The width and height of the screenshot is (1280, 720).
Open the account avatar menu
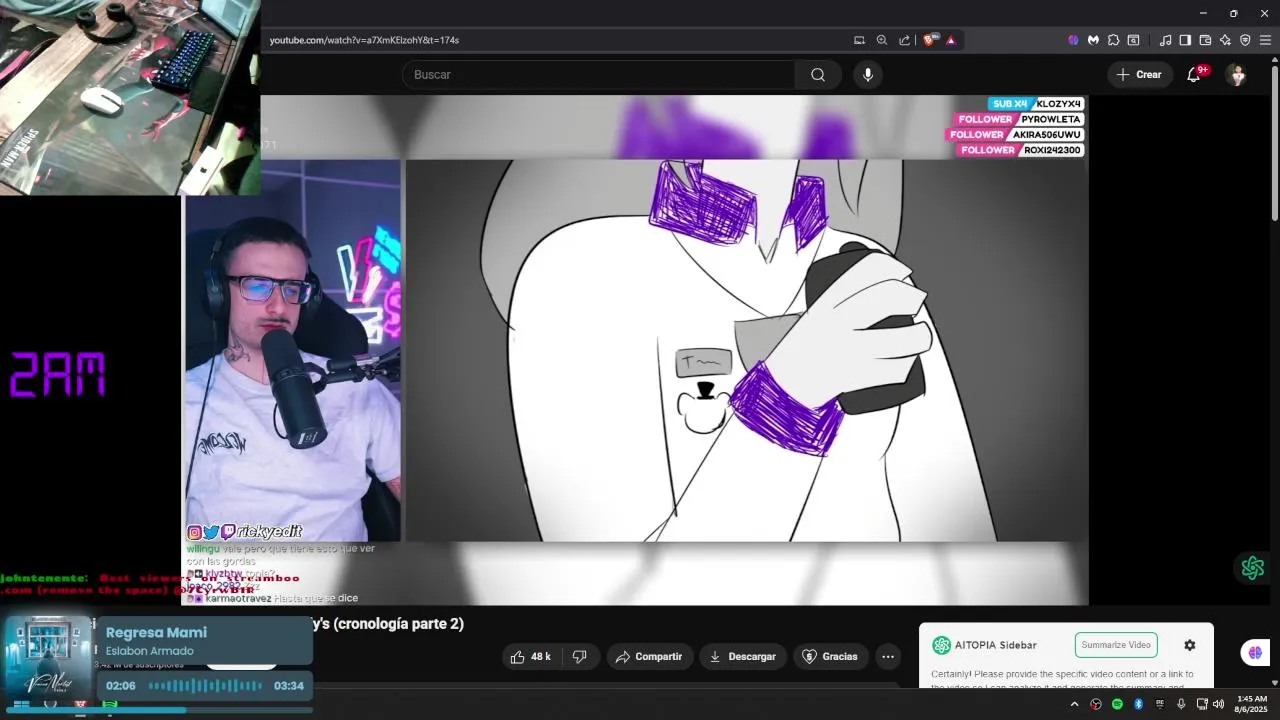click(x=1237, y=75)
